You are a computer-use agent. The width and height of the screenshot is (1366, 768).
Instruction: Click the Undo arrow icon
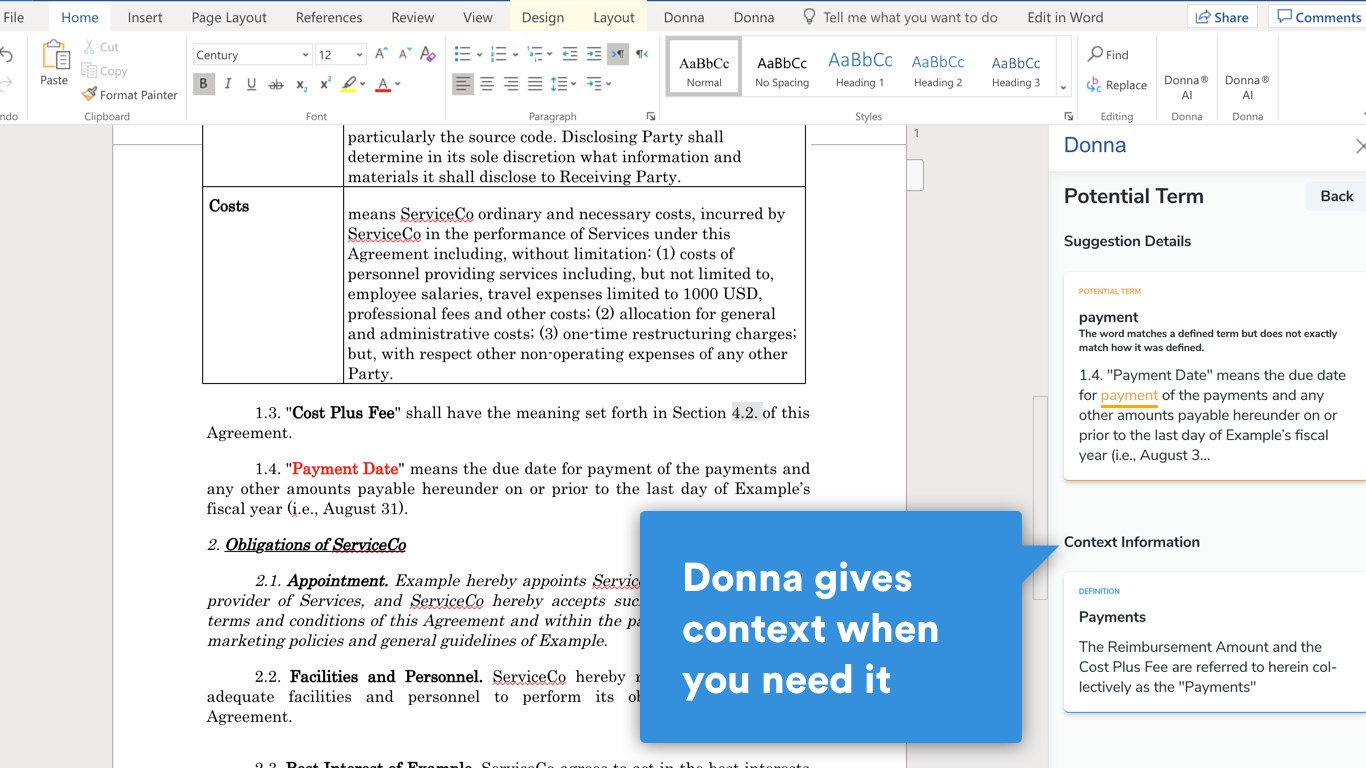pos(6,55)
